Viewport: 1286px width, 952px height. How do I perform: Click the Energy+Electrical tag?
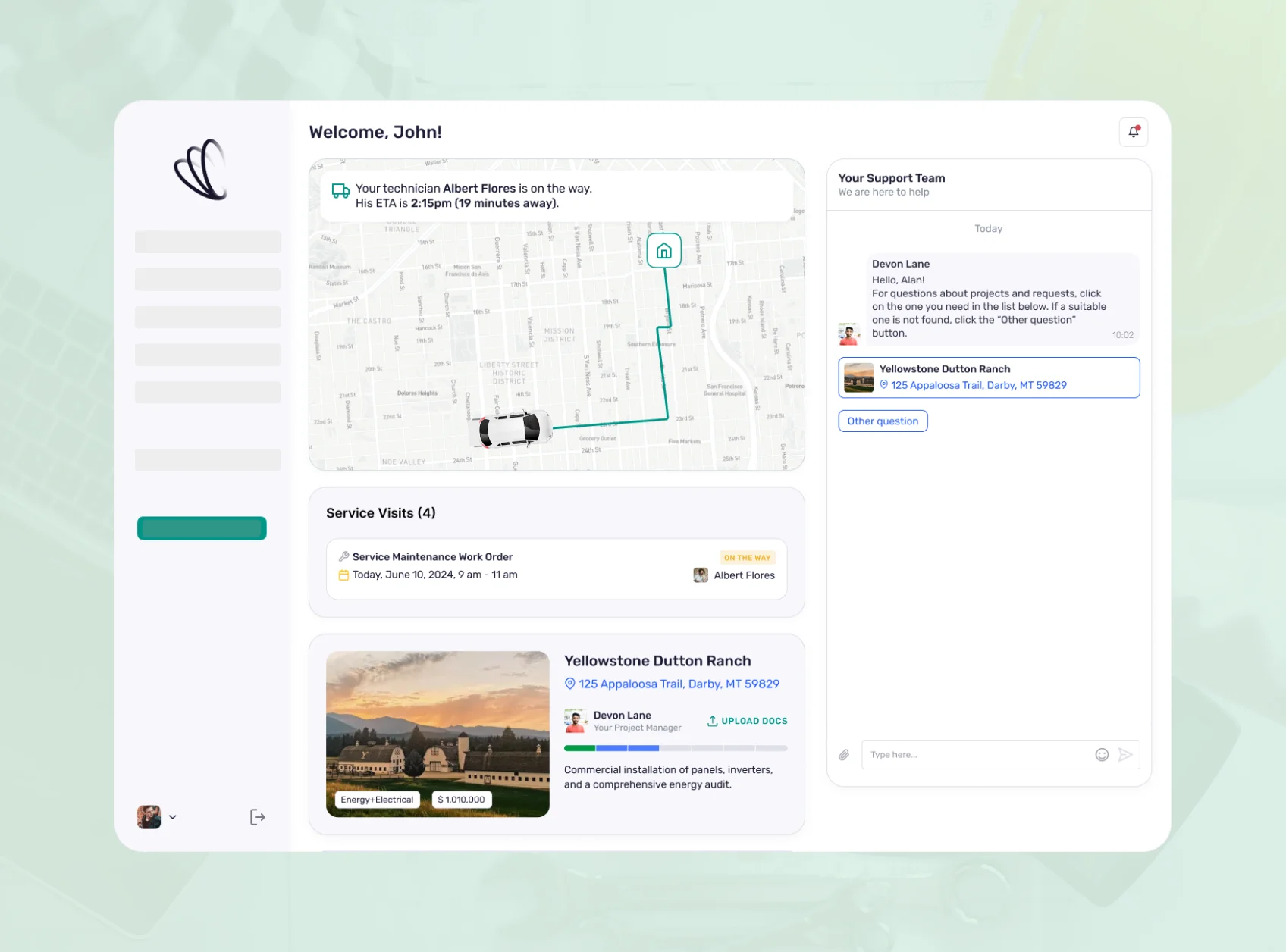[377, 800]
